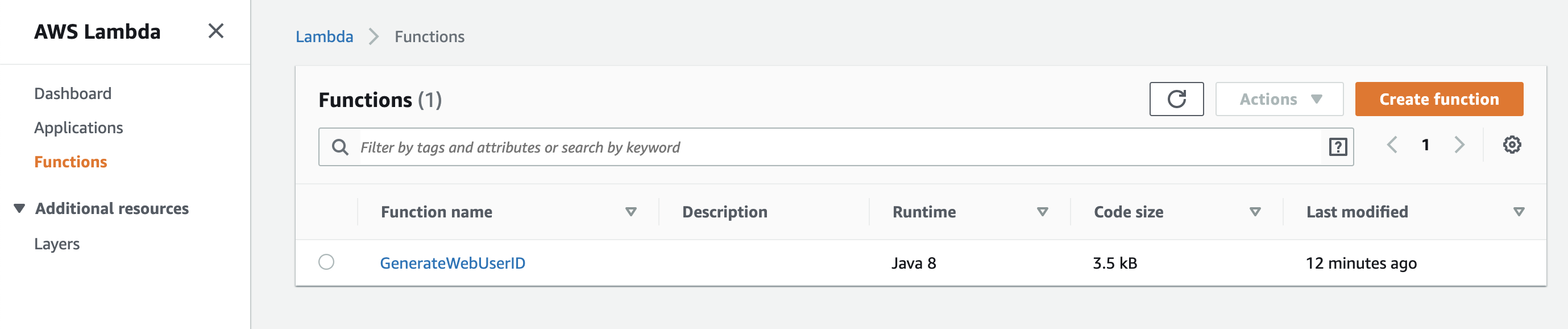Refresh the functions list

1176,99
